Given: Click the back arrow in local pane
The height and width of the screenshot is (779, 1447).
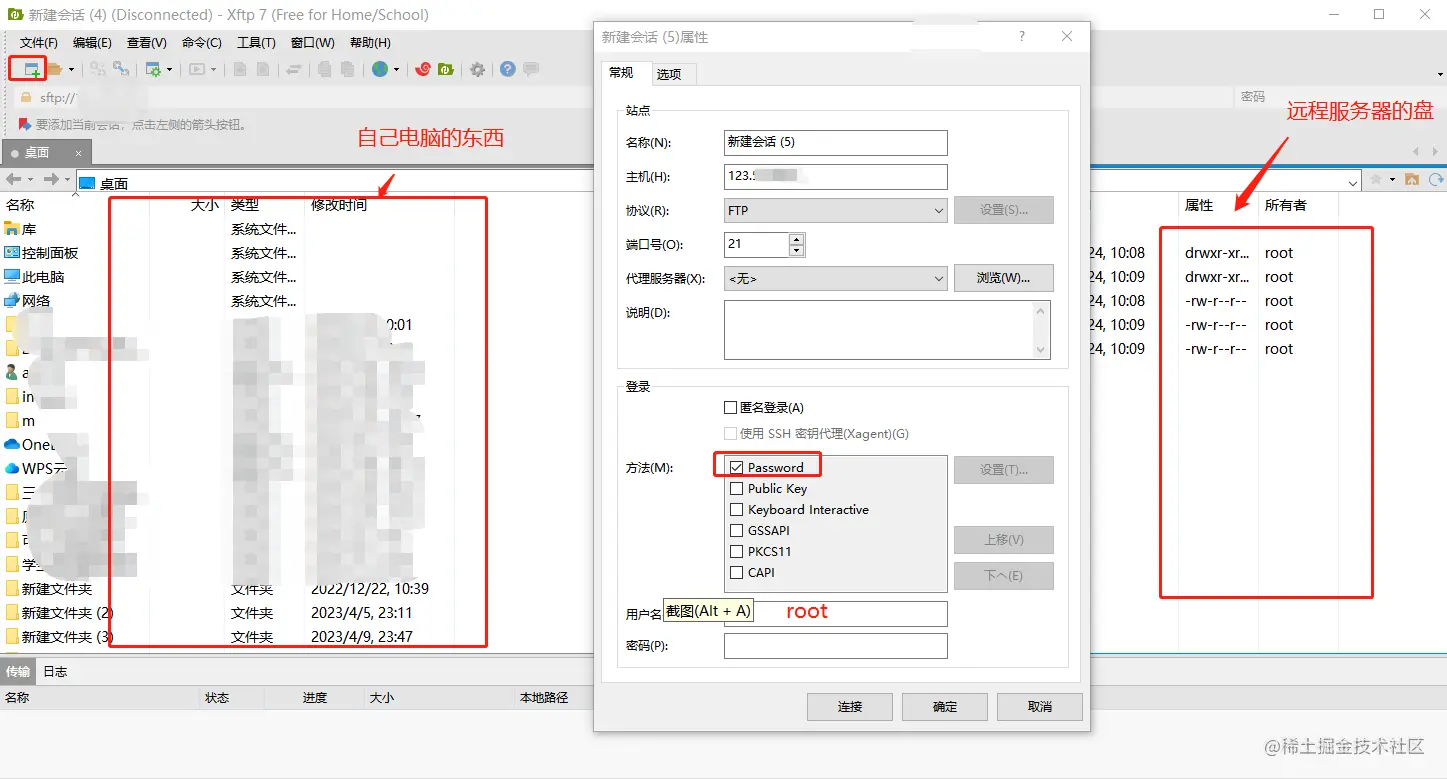Looking at the screenshot, I should click(x=13, y=180).
